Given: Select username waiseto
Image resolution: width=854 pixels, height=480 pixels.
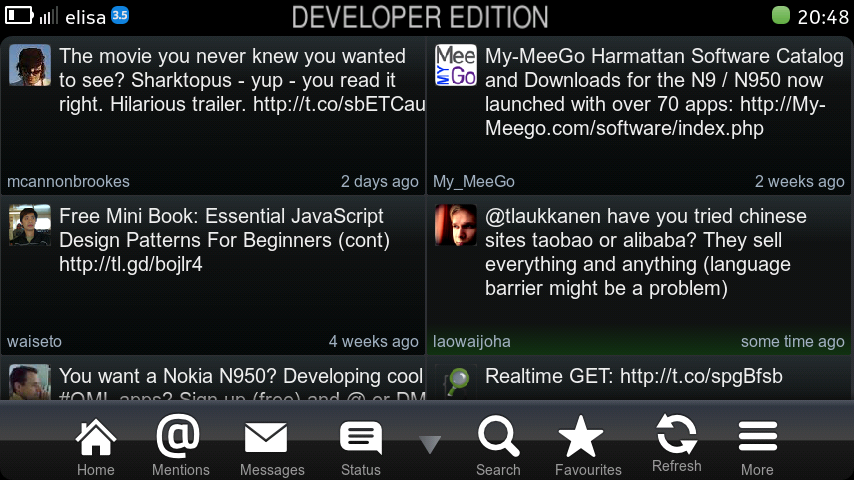Looking at the screenshot, I should 34,342.
